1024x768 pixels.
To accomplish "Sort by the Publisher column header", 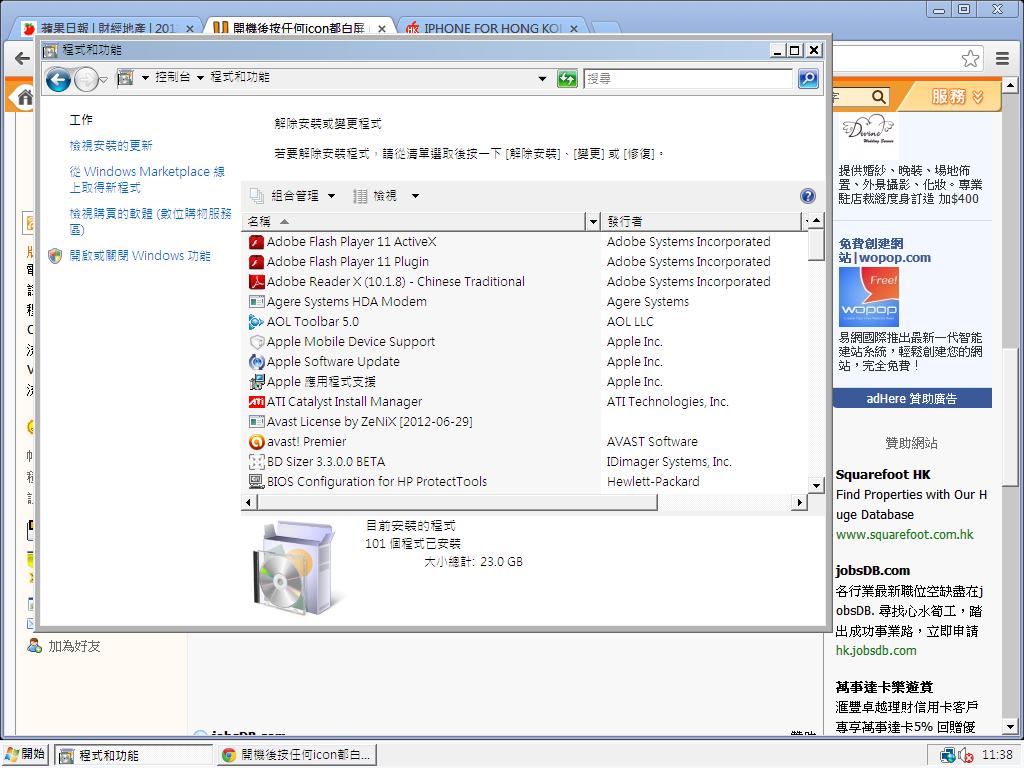I will pos(701,221).
